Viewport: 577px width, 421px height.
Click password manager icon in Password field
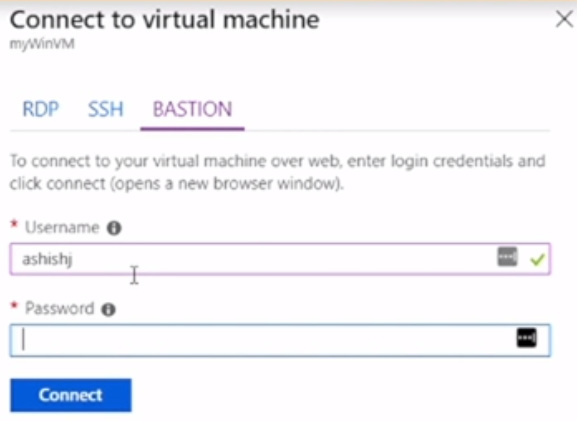tap(527, 337)
